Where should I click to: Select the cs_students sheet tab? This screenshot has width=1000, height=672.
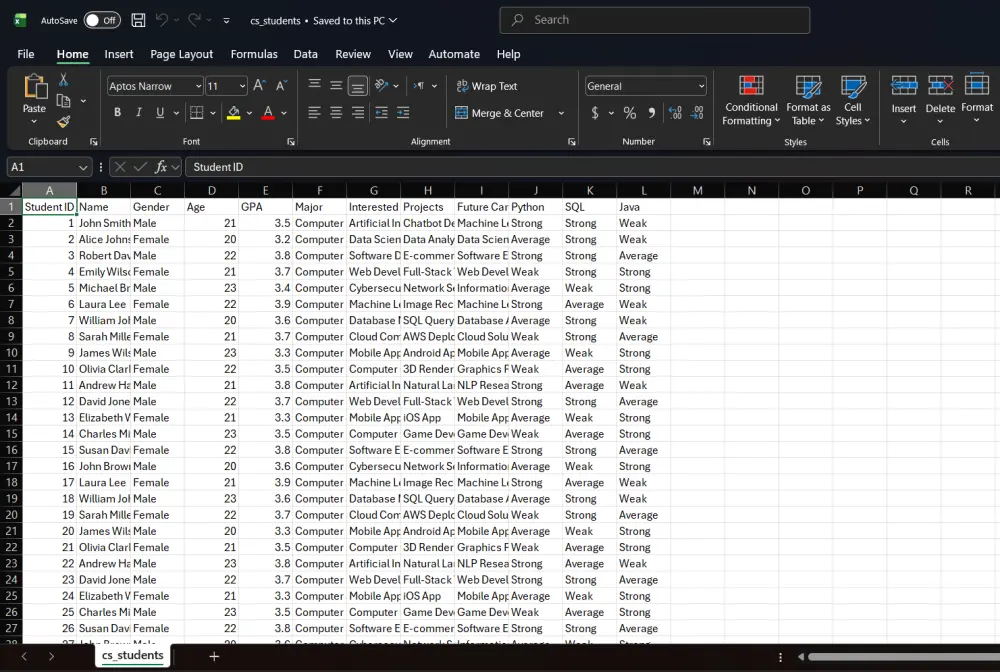point(133,655)
